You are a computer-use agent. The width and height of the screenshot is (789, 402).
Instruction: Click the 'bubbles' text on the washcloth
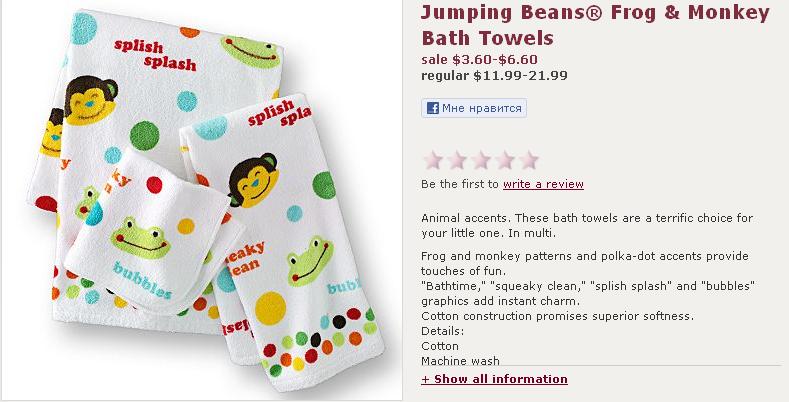coord(142,280)
